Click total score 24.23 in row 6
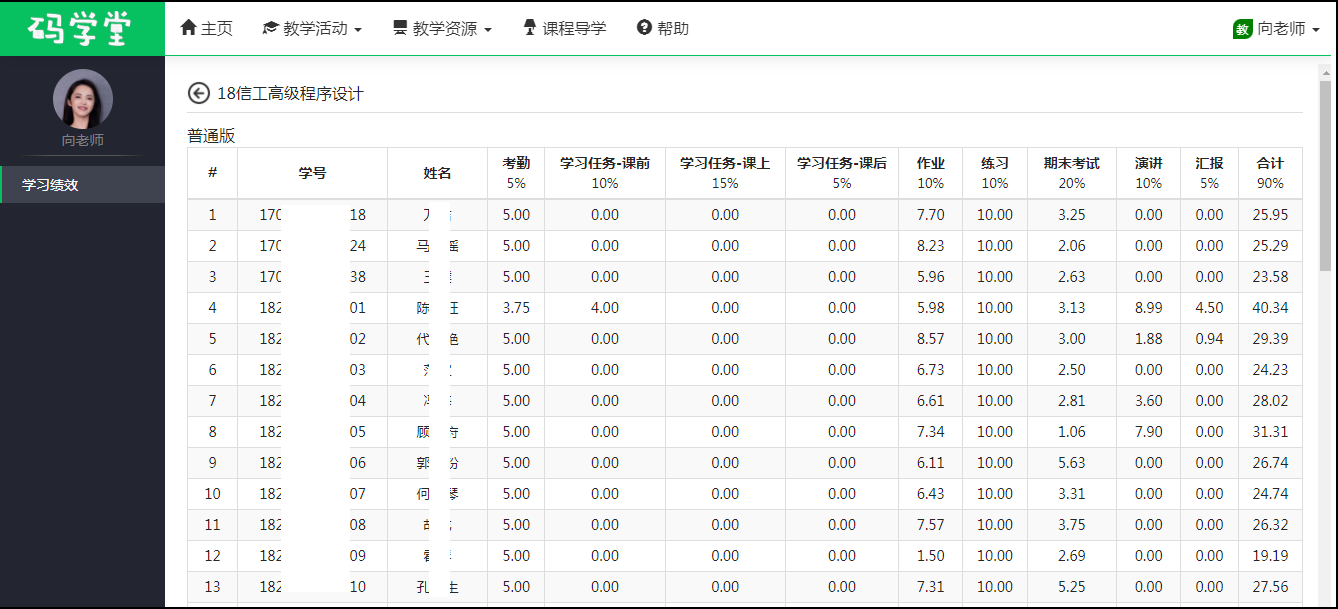The width and height of the screenshot is (1338, 609). [x=1270, y=370]
